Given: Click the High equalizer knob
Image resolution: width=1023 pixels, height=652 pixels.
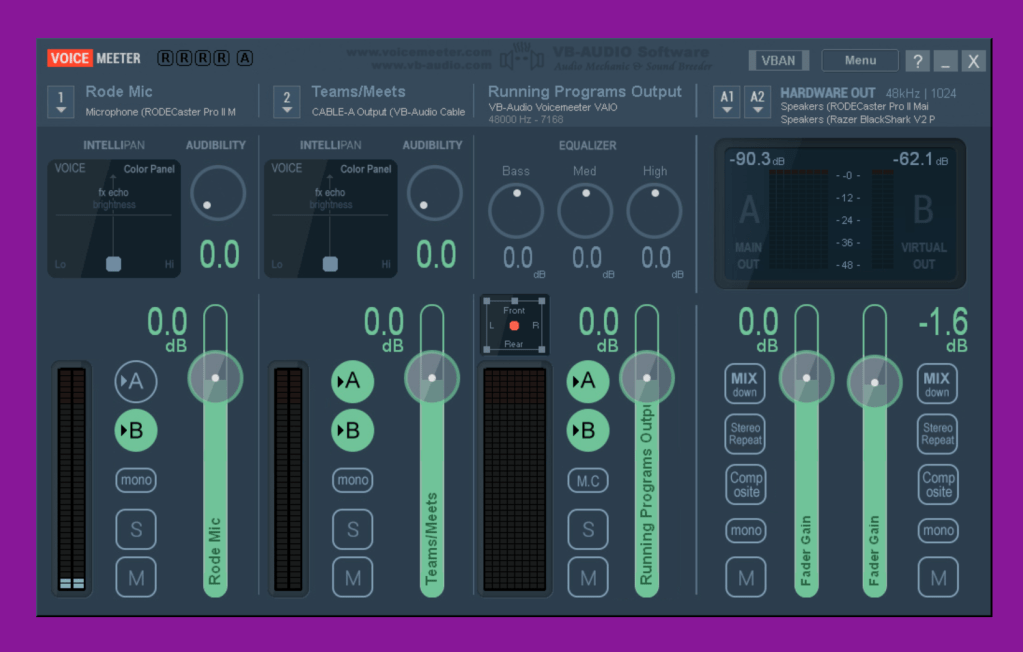Looking at the screenshot, I should coord(654,211).
